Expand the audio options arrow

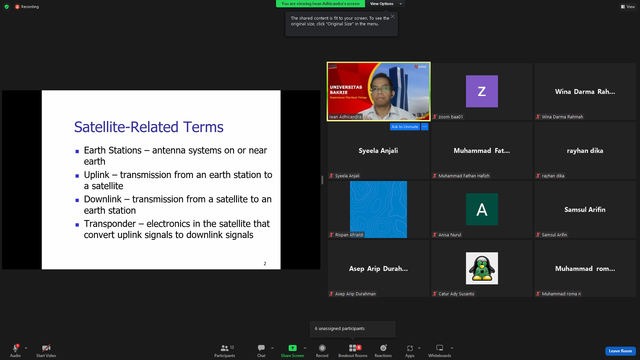[x=26, y=348]
